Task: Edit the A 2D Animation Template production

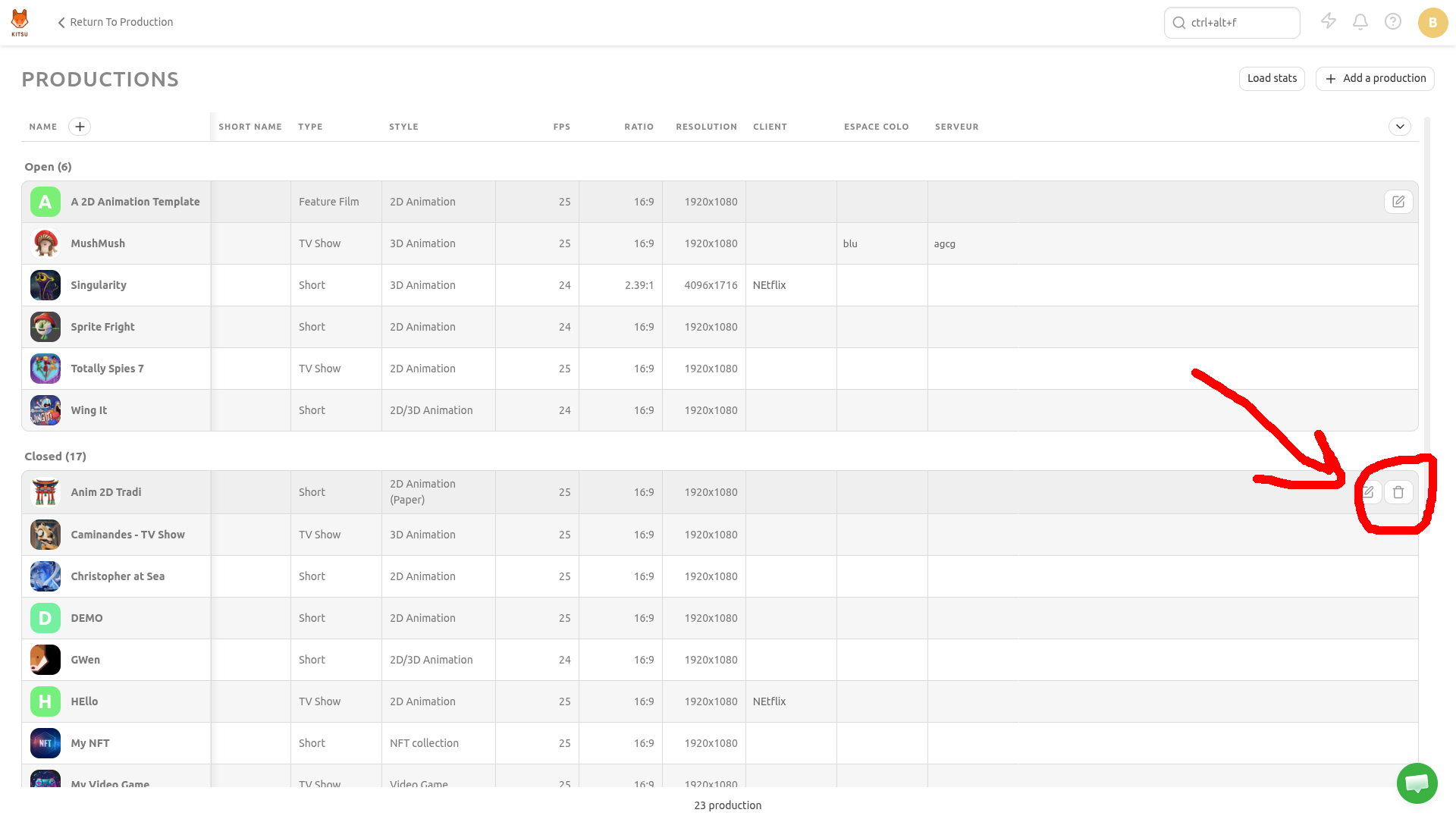Action: (x=1398, y=202)
